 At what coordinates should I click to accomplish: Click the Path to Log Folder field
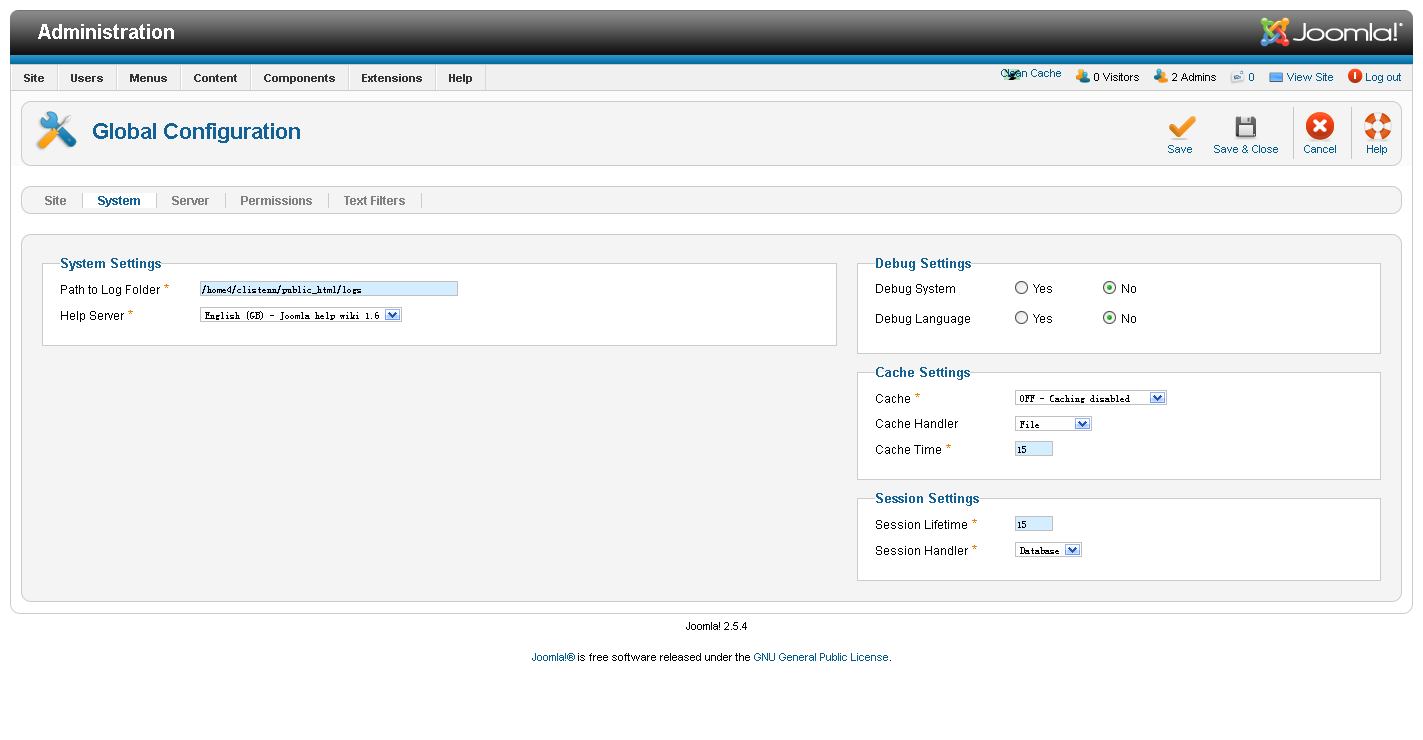328,289
